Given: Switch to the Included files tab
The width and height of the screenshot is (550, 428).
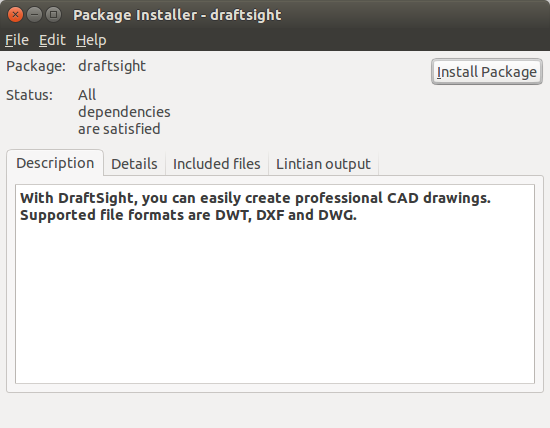Looking at the screenshot, I should (x=217, y=164).
